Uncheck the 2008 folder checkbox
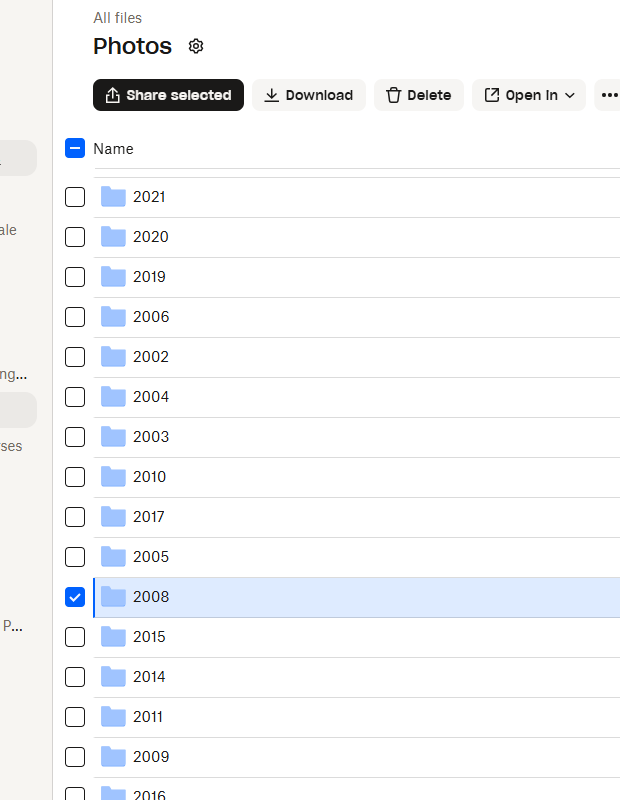Image resolution: width=620 pixels, height=800 pixels. pyautogui.click(x=75, y=597)
